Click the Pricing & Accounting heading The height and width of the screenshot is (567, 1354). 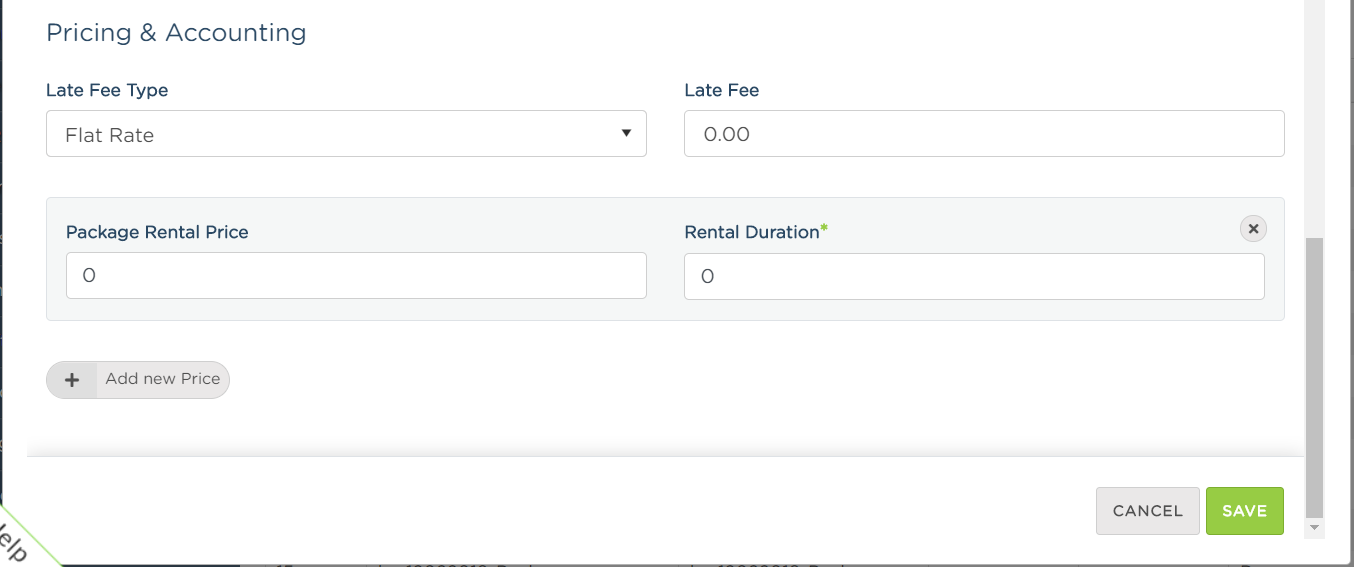pyautogui.click(x=176, y=32)
